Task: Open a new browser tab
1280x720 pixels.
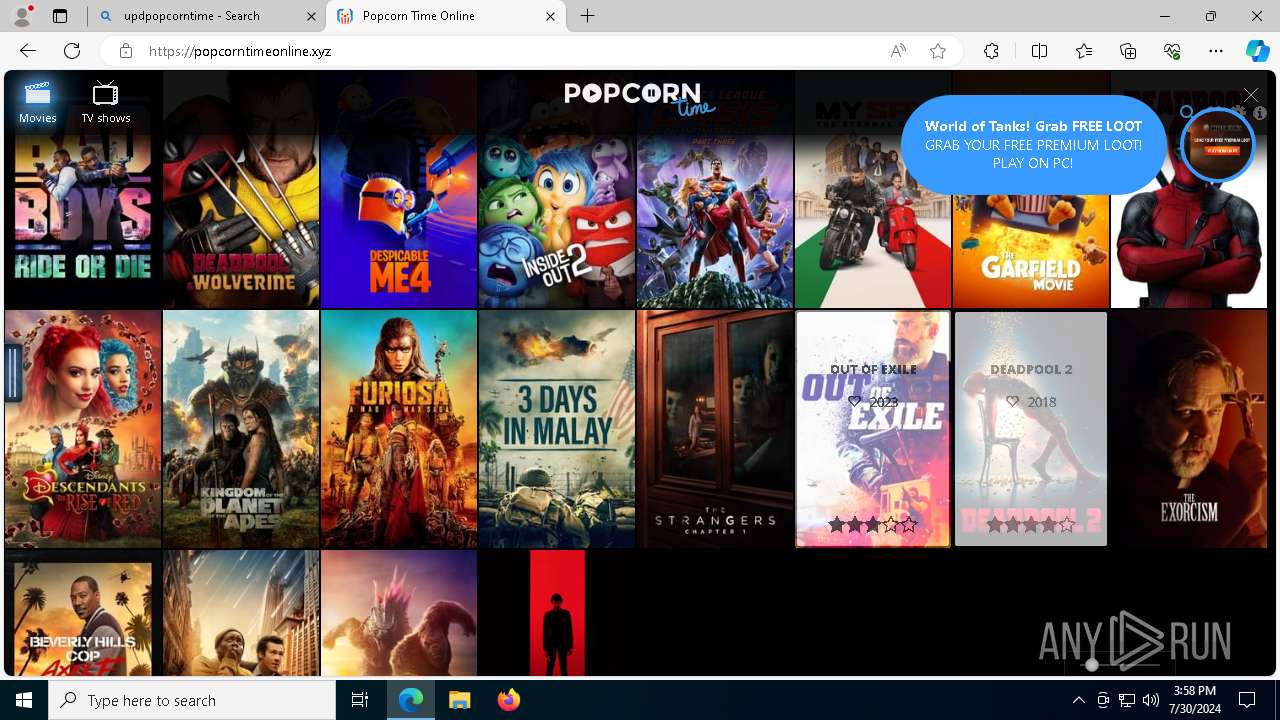Action: tap(588, 16)
